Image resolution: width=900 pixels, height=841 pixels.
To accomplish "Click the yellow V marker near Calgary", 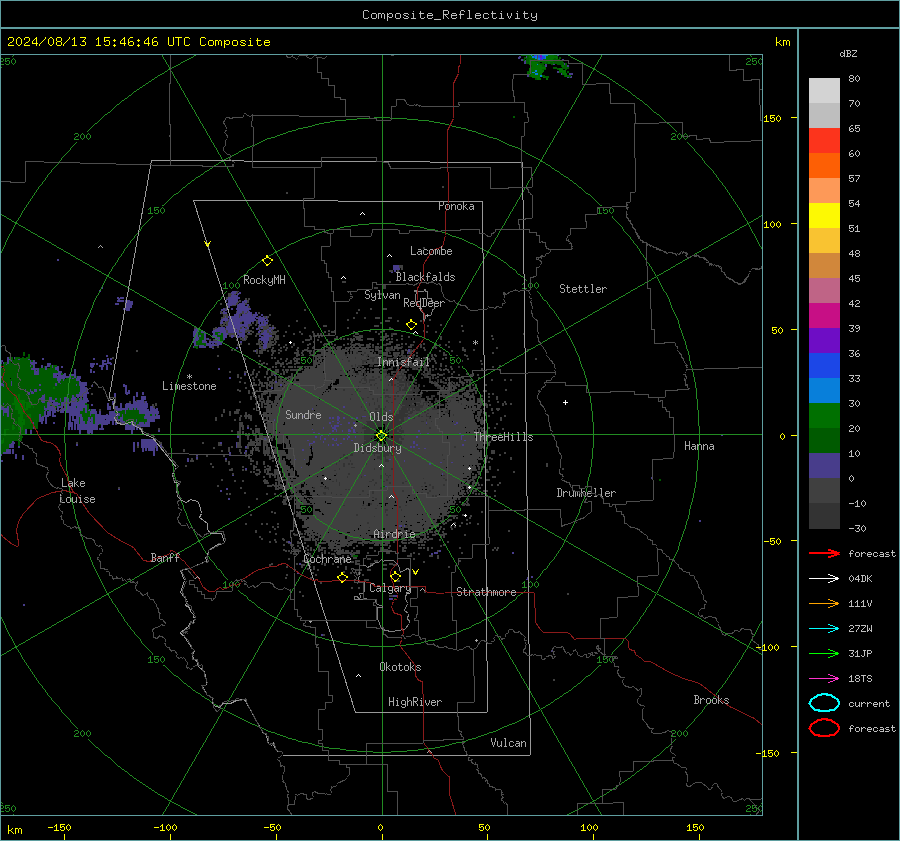I will (x=415, y=572).
